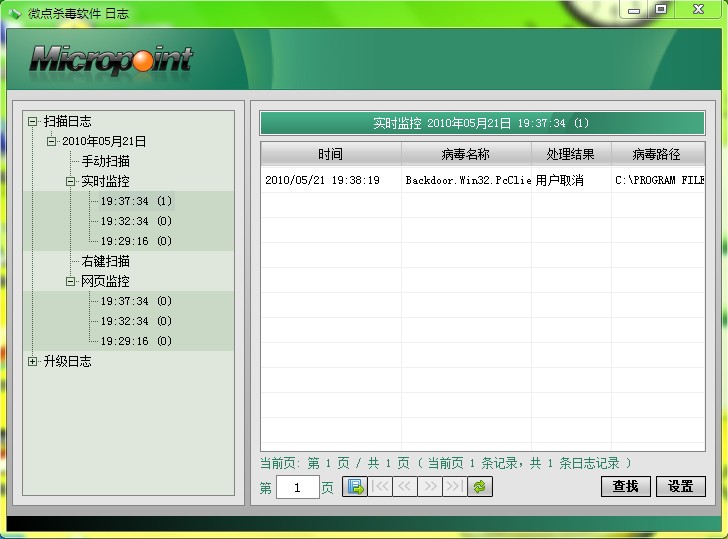Collapse the 网页监控 tree branch

click(x=71, y=281)
